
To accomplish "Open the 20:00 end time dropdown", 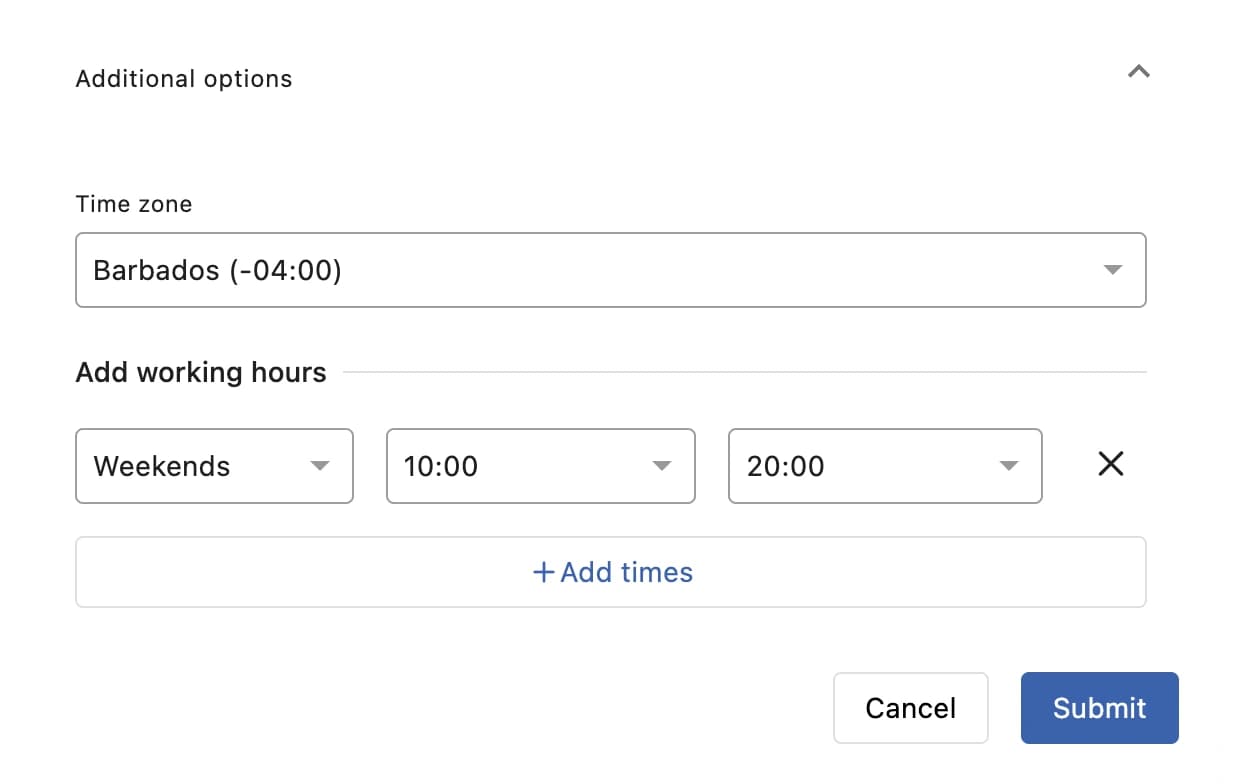I will coord(885,465).
